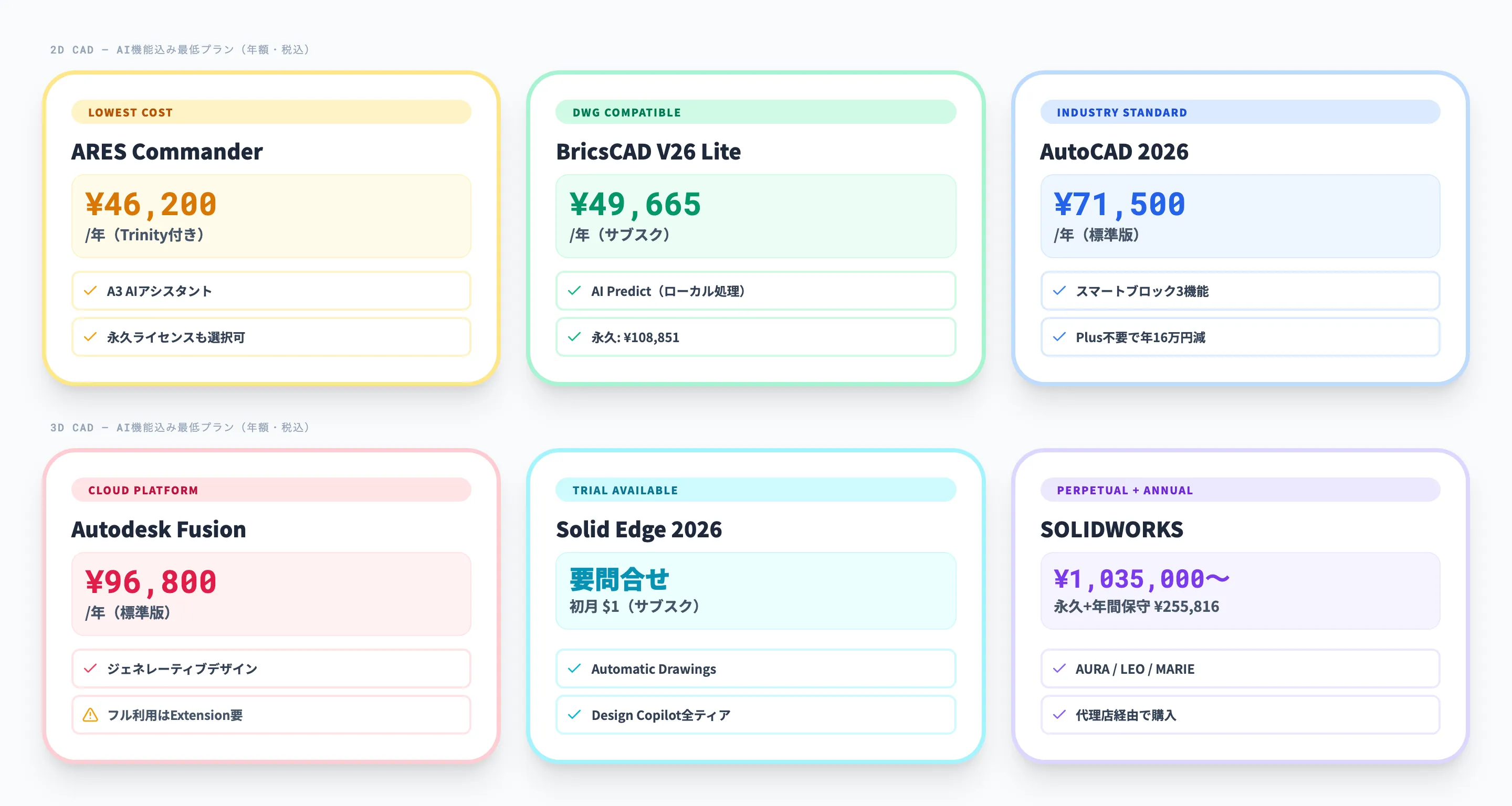Expand the Plus不要で年16万円減 detail row
Screen dimensions: 1512x806
(1240, 337)
